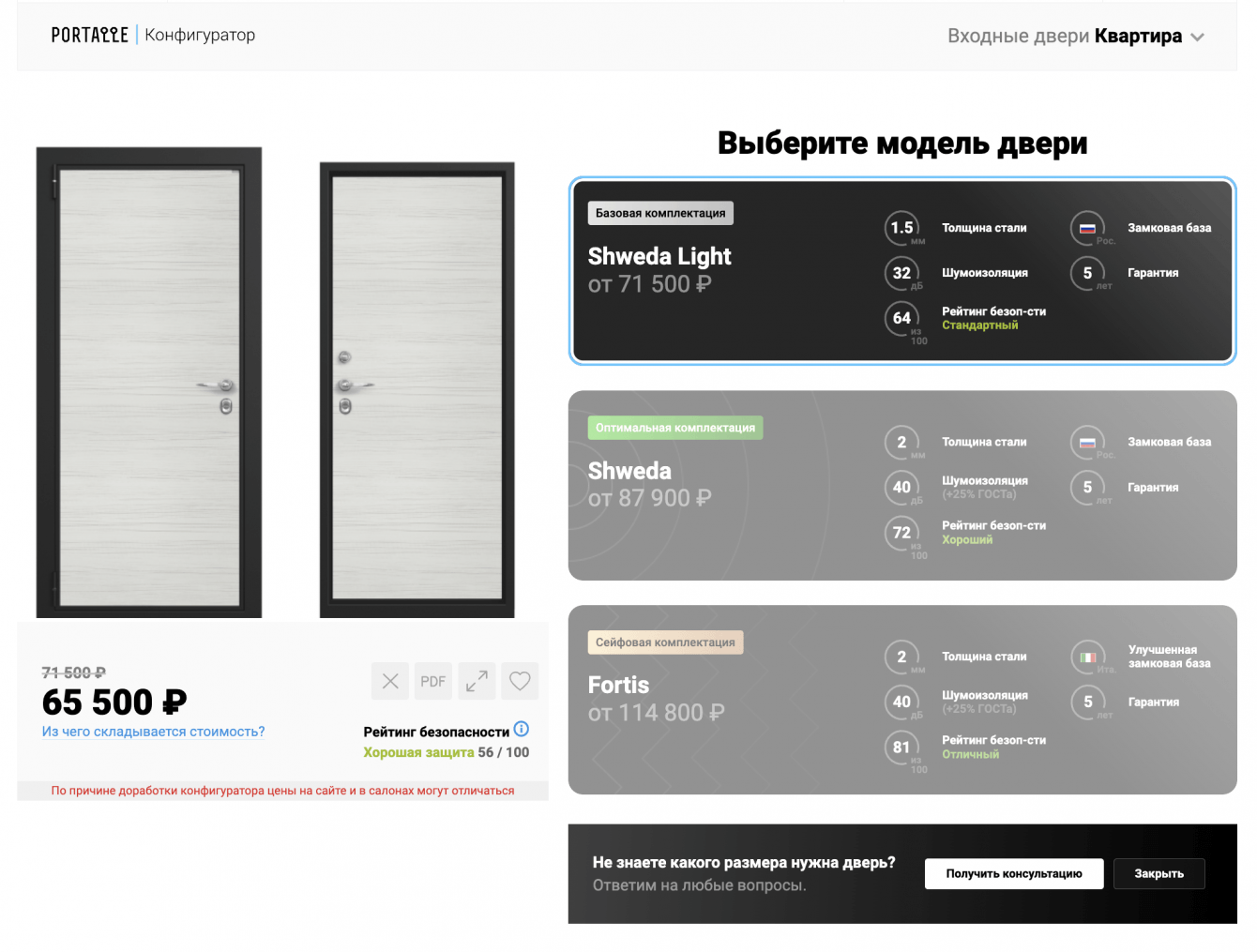Click the от 87 900 ₽ Shweda price
The height and width of the screenshot is (952, 1257).
click(x=649, y=498)
